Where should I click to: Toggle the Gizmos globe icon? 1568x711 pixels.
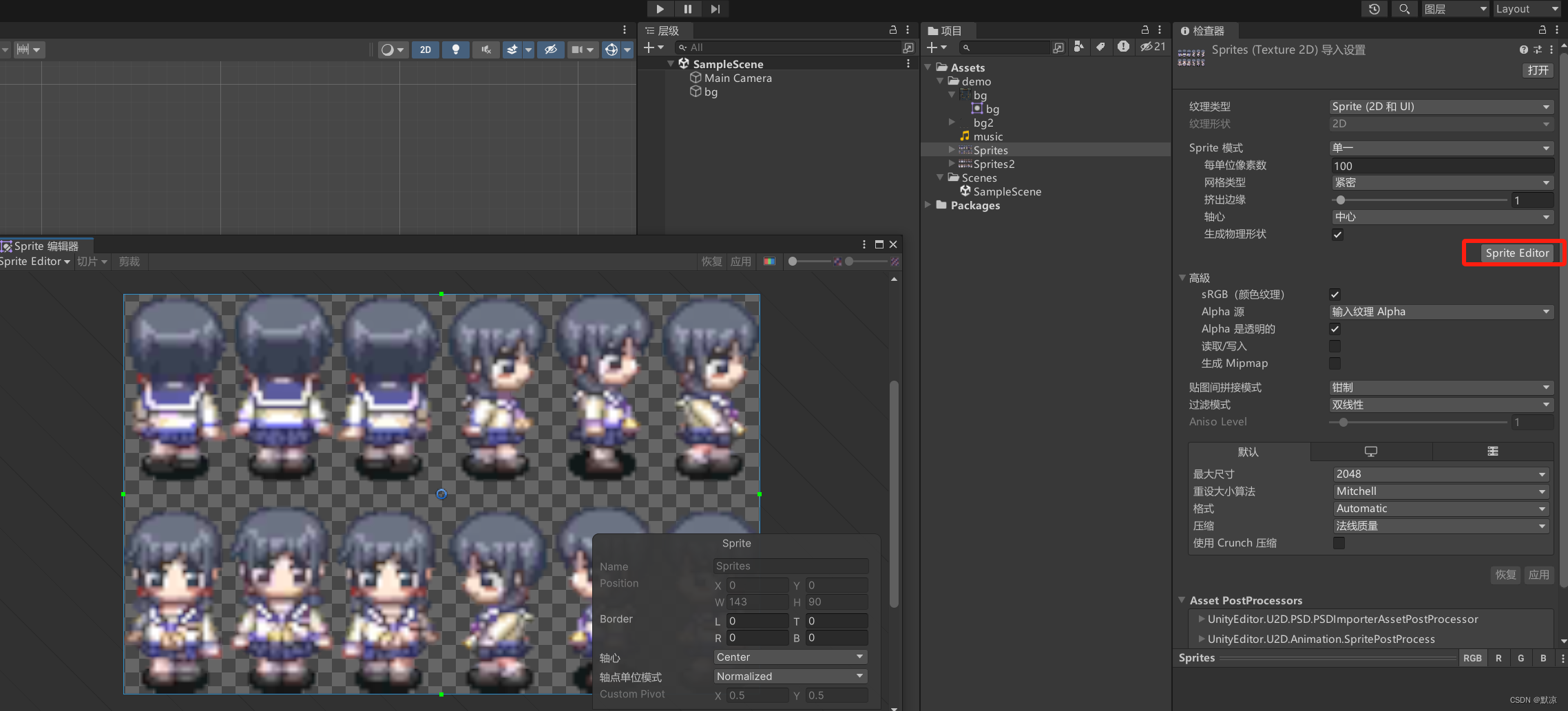611,50
